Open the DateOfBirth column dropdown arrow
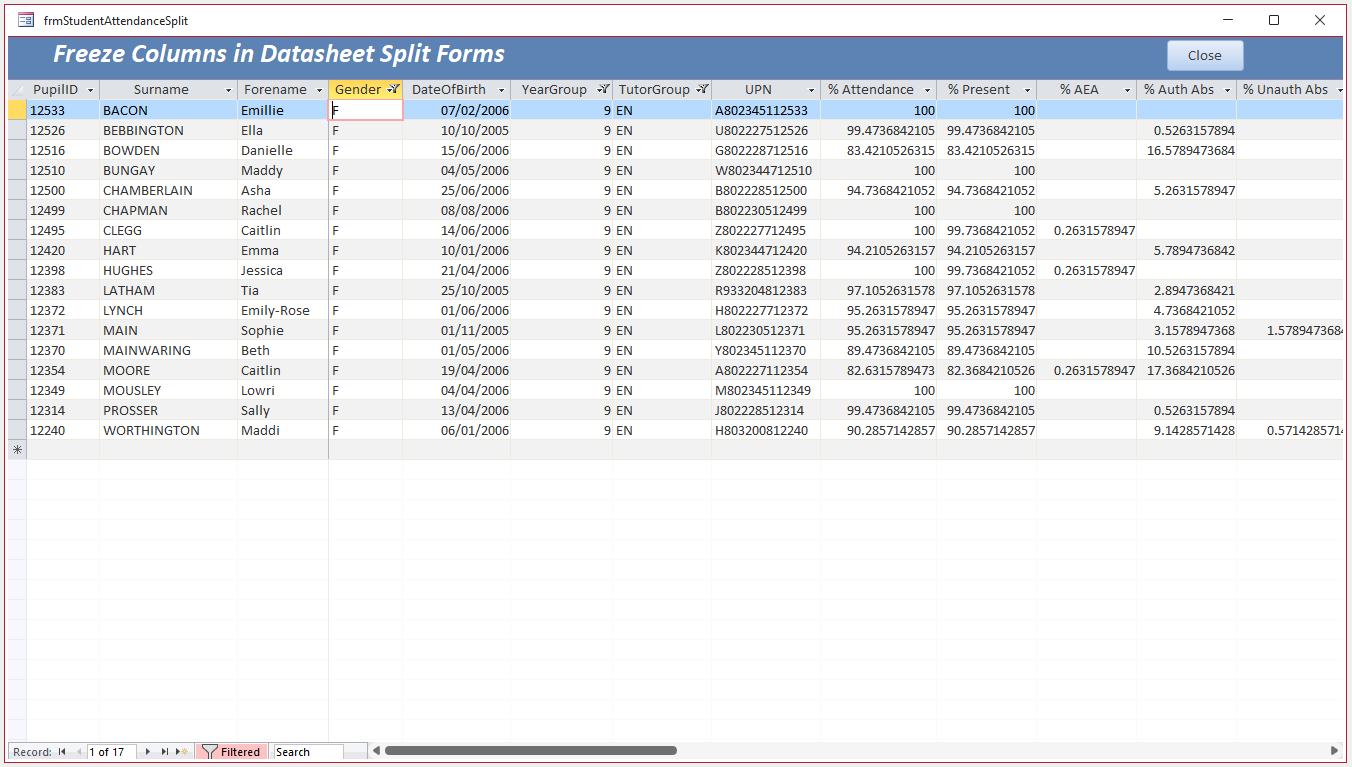 pyautogui.click(x=501, y=90)
